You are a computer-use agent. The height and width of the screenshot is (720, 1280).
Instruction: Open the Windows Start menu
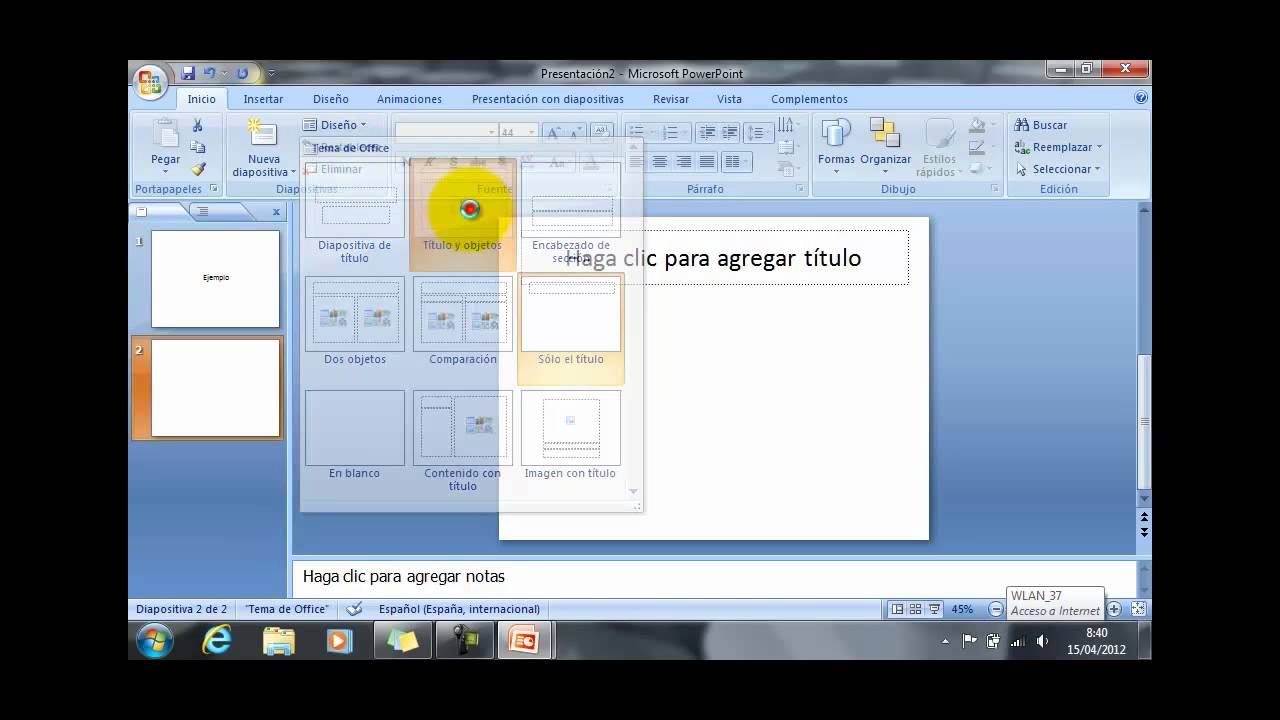click(155, 640)
